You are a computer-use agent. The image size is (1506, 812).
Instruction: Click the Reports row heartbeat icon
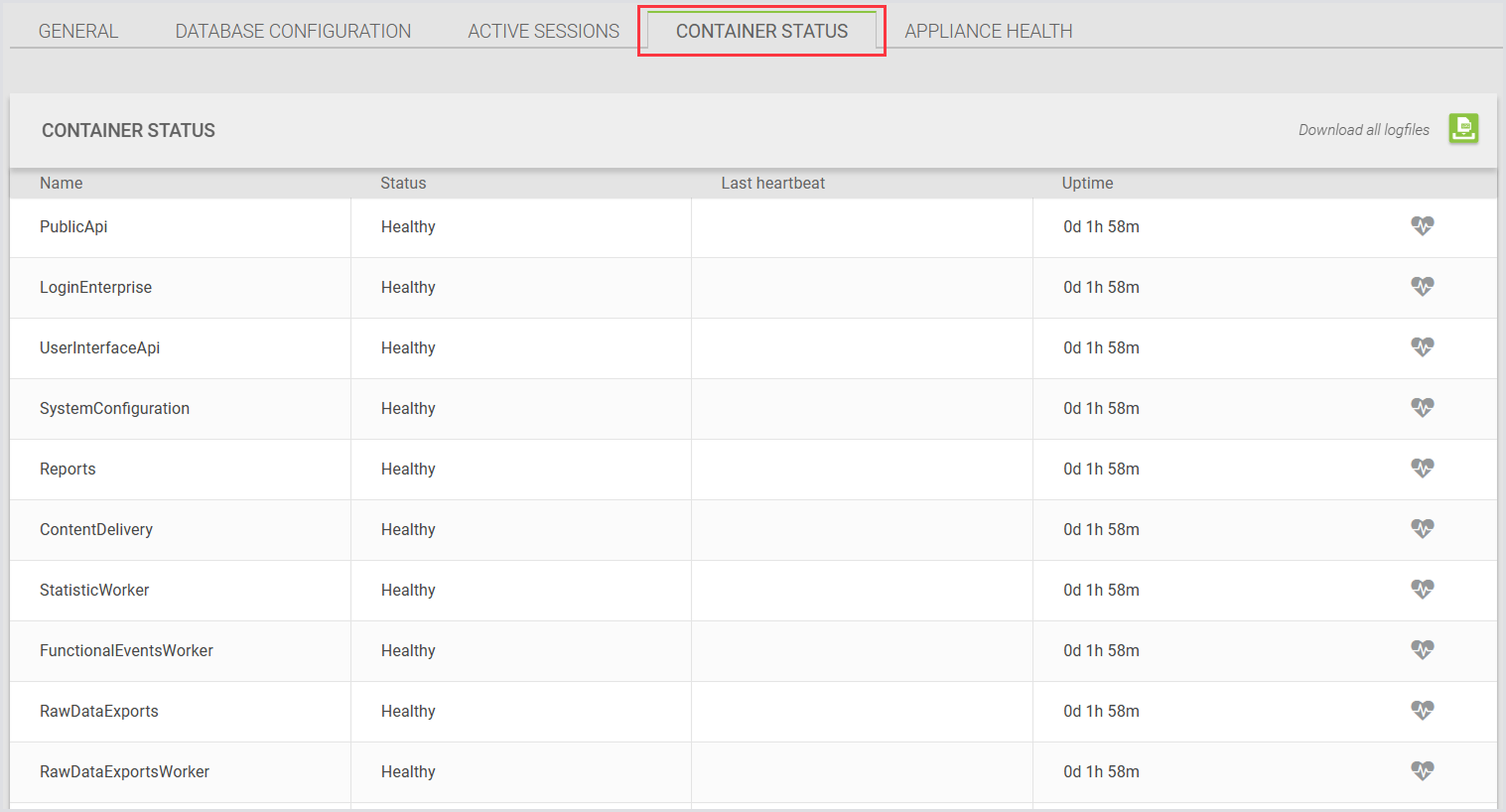pos(1423,469)
